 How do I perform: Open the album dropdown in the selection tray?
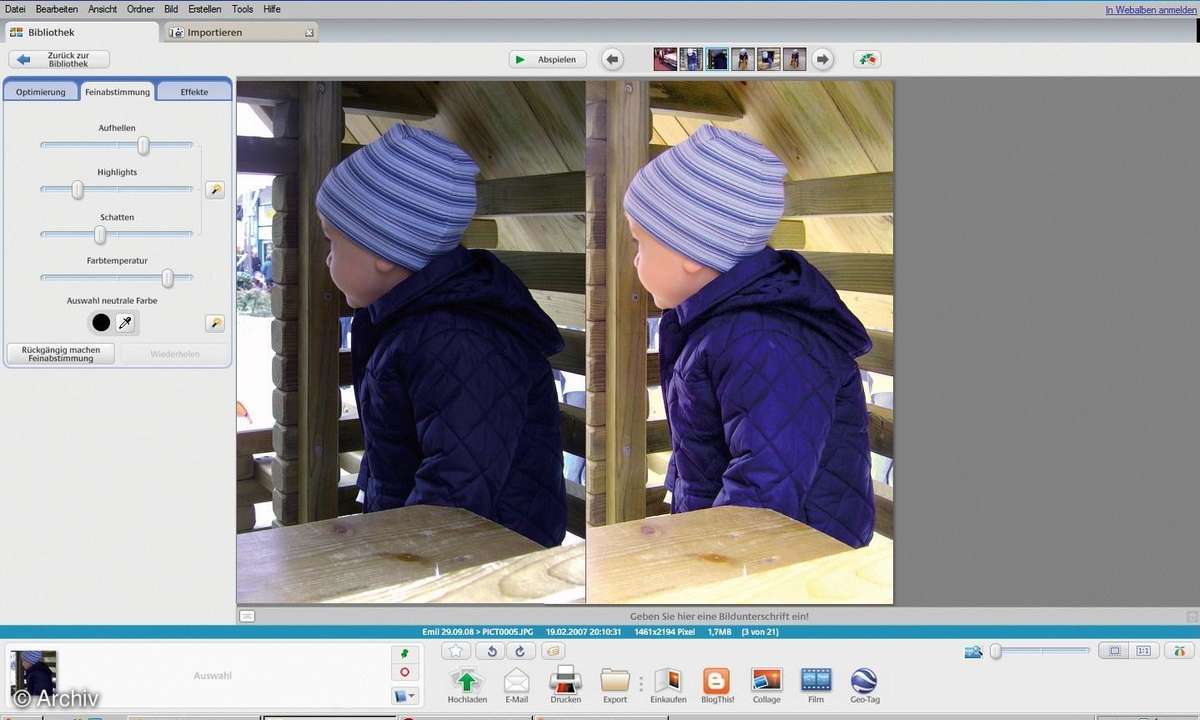[x=404, y=695]
